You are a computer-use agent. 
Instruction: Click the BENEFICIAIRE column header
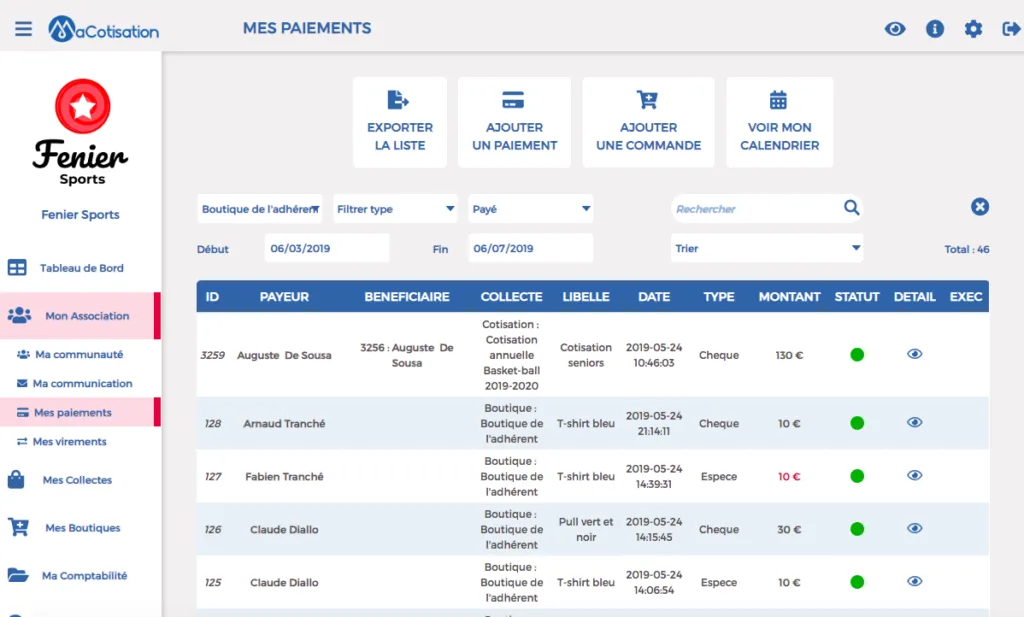[407, 296]
